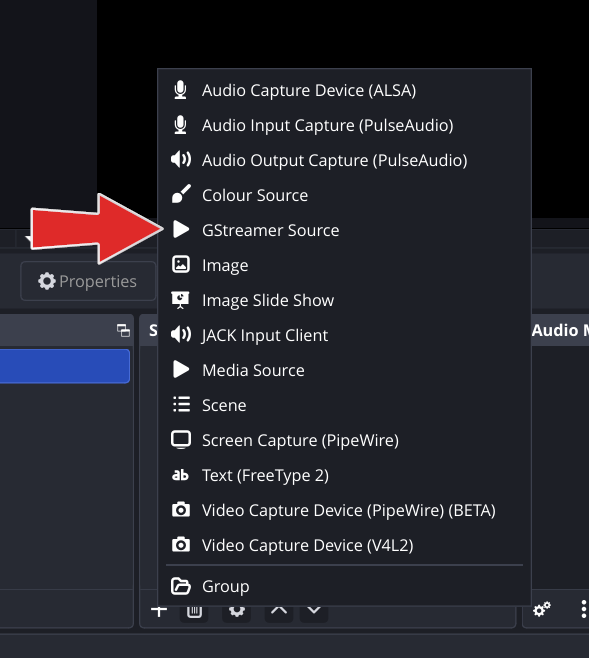This screenshot has width=589, height=658.
Task: Click microphone icon beside Audio Input Capture
Action: 180,125
